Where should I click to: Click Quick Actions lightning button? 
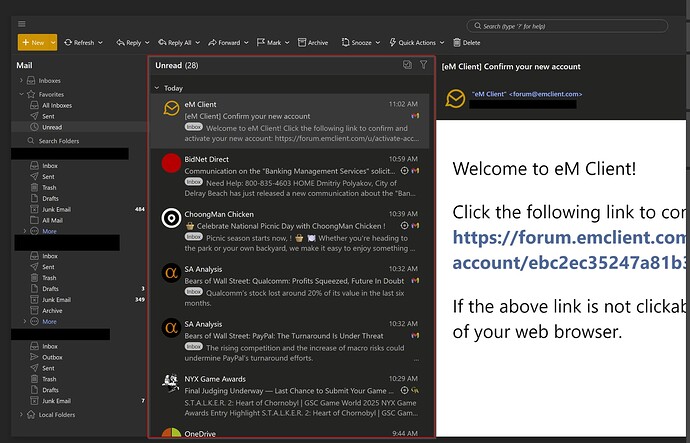(x=412, y=43)
